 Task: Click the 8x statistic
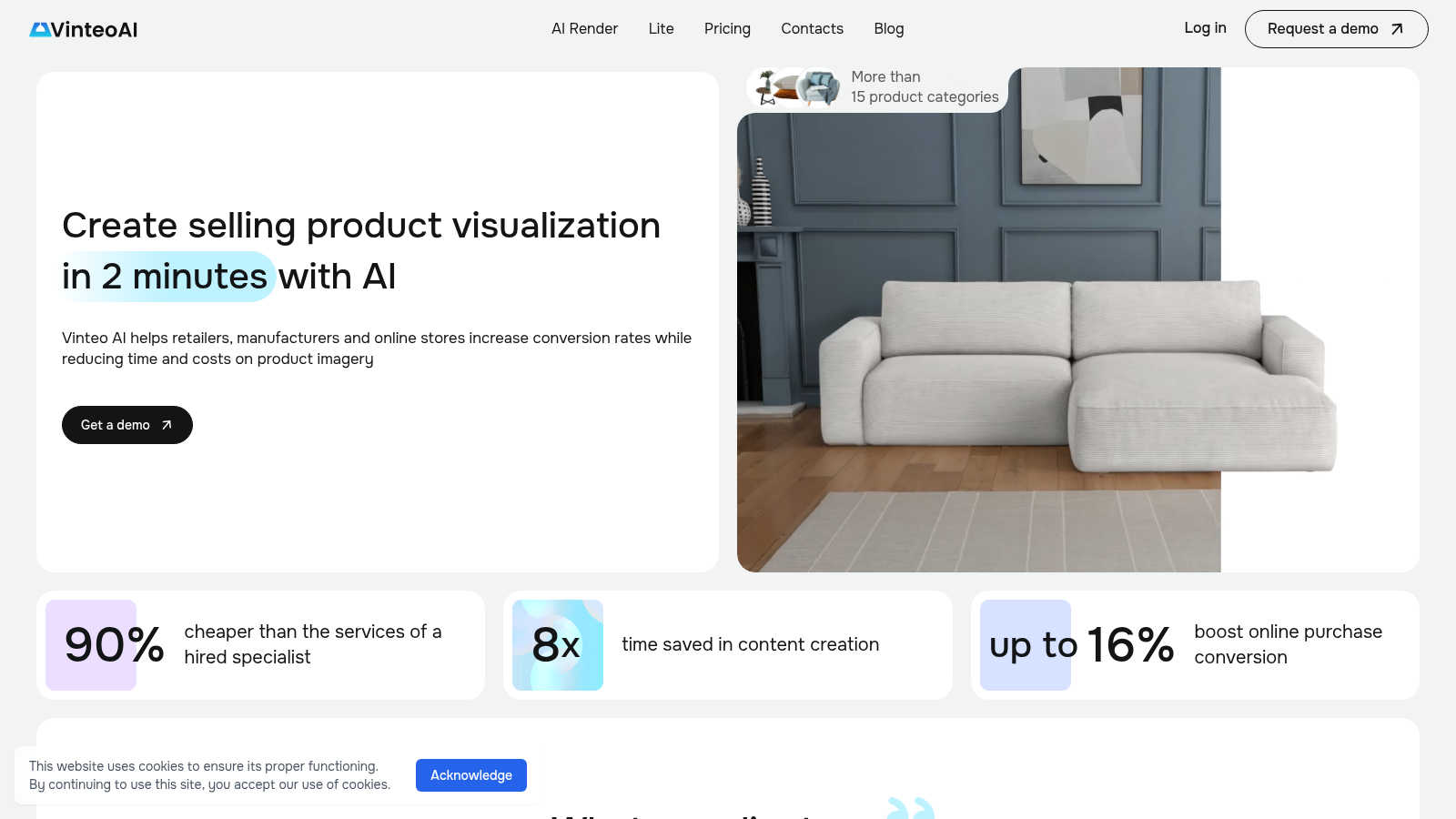556,644
